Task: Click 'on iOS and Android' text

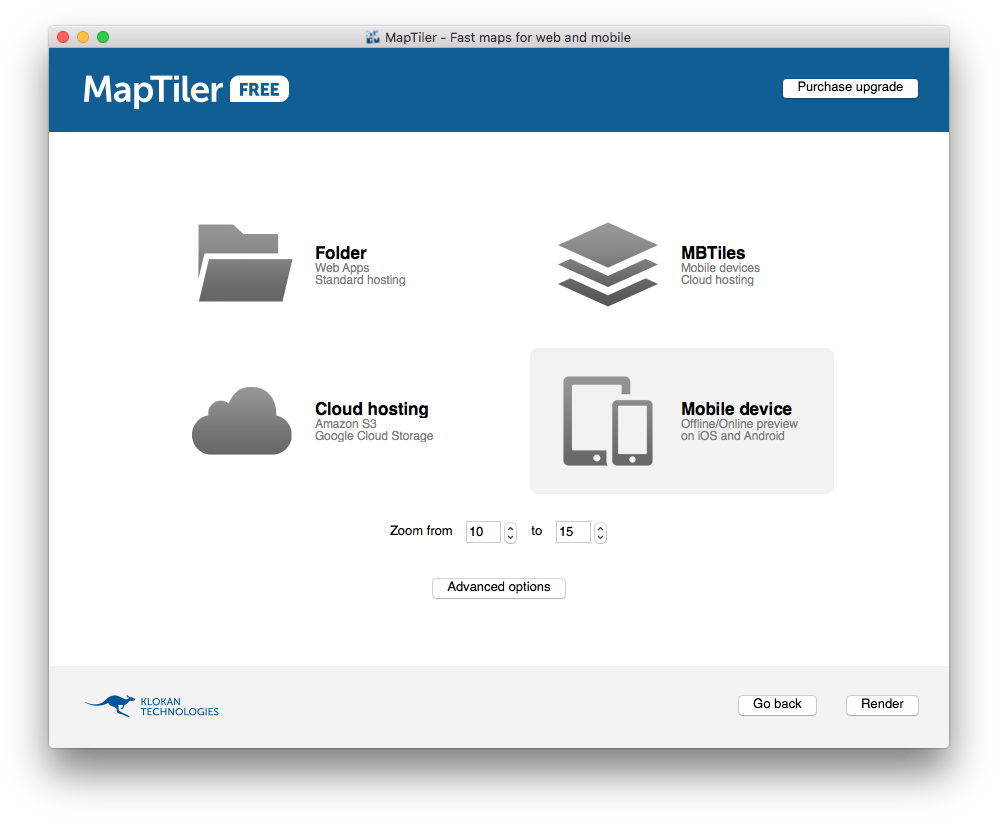Action: pyautogui.click(x=732, y=436)
